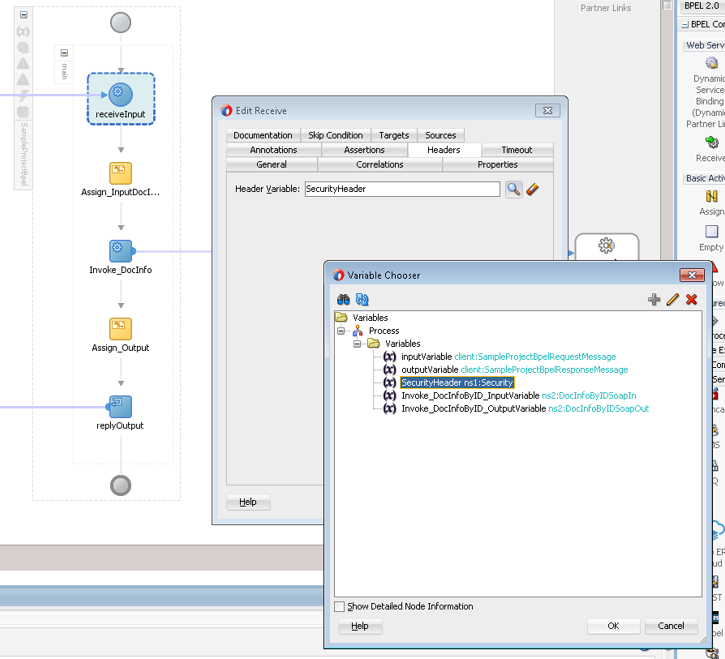725x659 pixels.
Task: Click the Empty activity icon in palette
Action: [x=712, y=231]
